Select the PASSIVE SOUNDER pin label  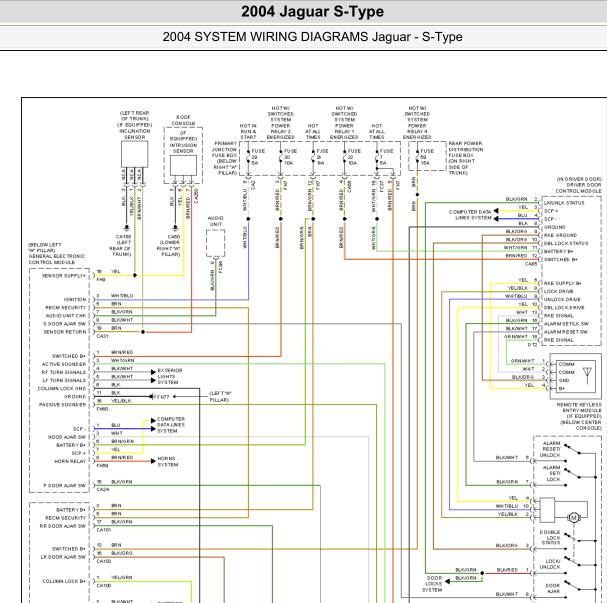click(x=63, y=404)
